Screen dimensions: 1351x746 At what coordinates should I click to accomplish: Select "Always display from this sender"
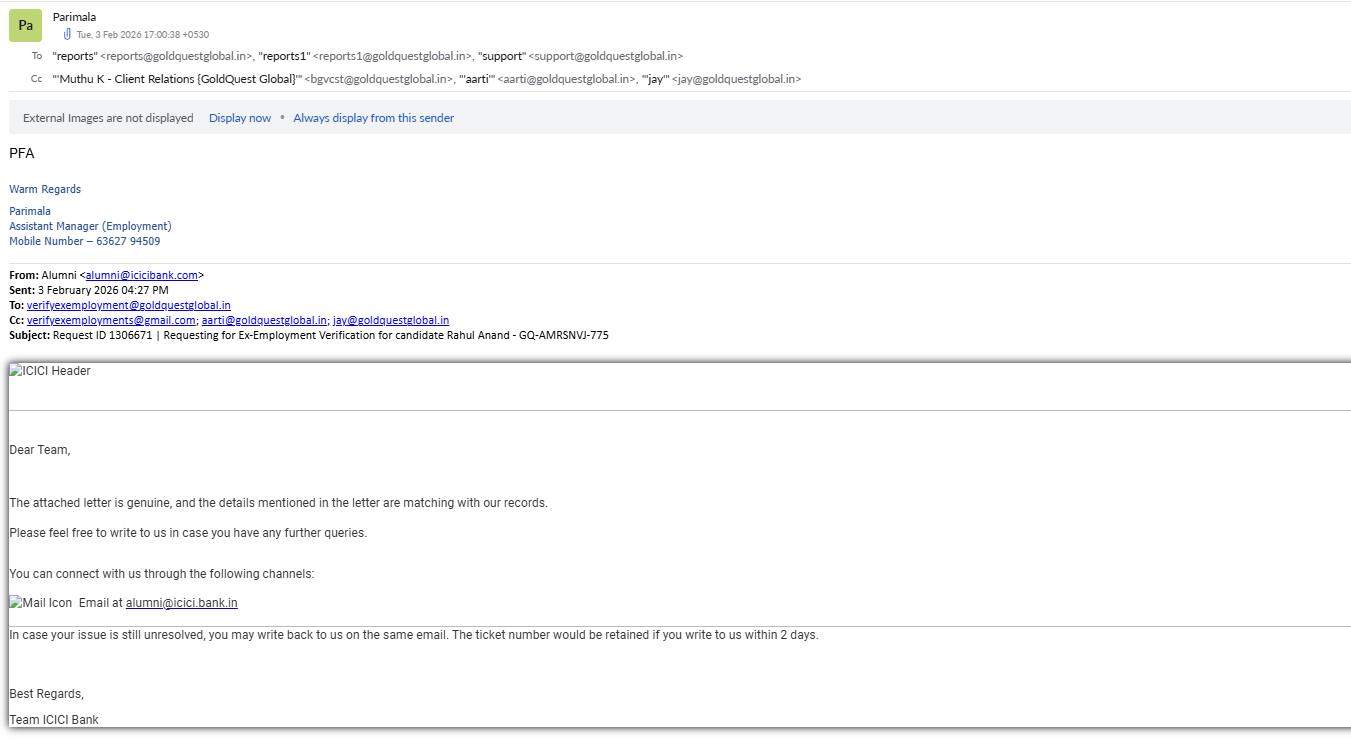373,118
